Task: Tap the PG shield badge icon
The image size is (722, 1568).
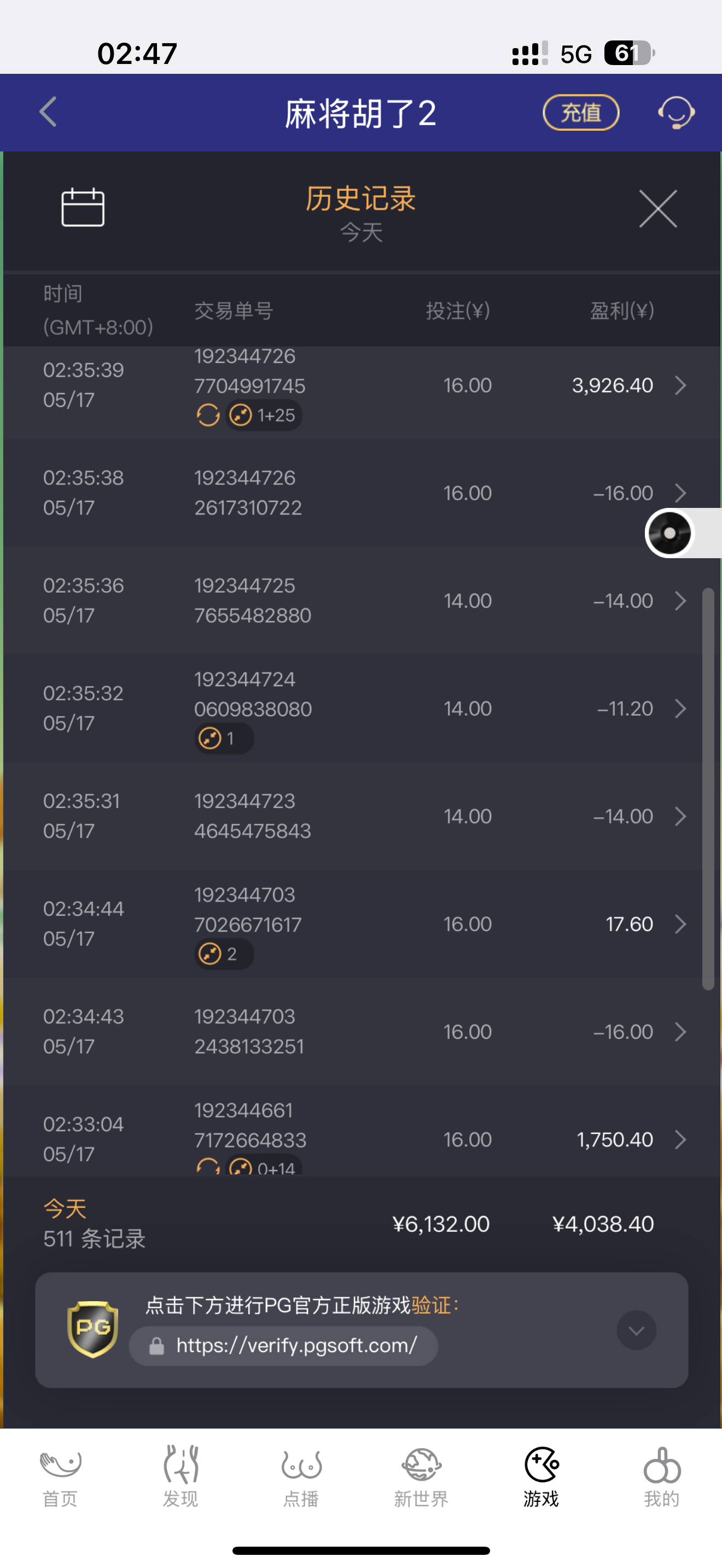Action: [x=92, y=1329]
